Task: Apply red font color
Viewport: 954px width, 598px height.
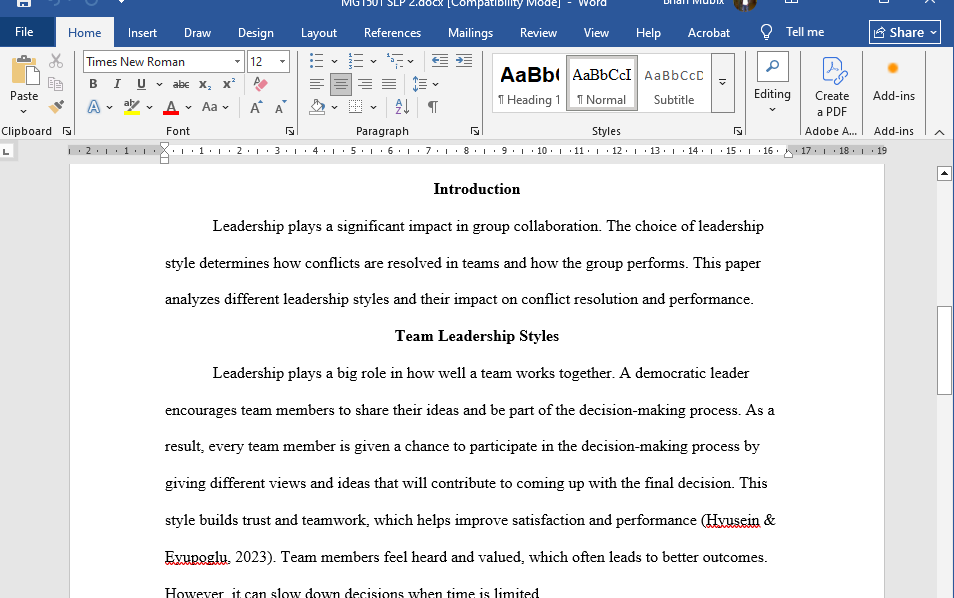Action: point(171,107)
